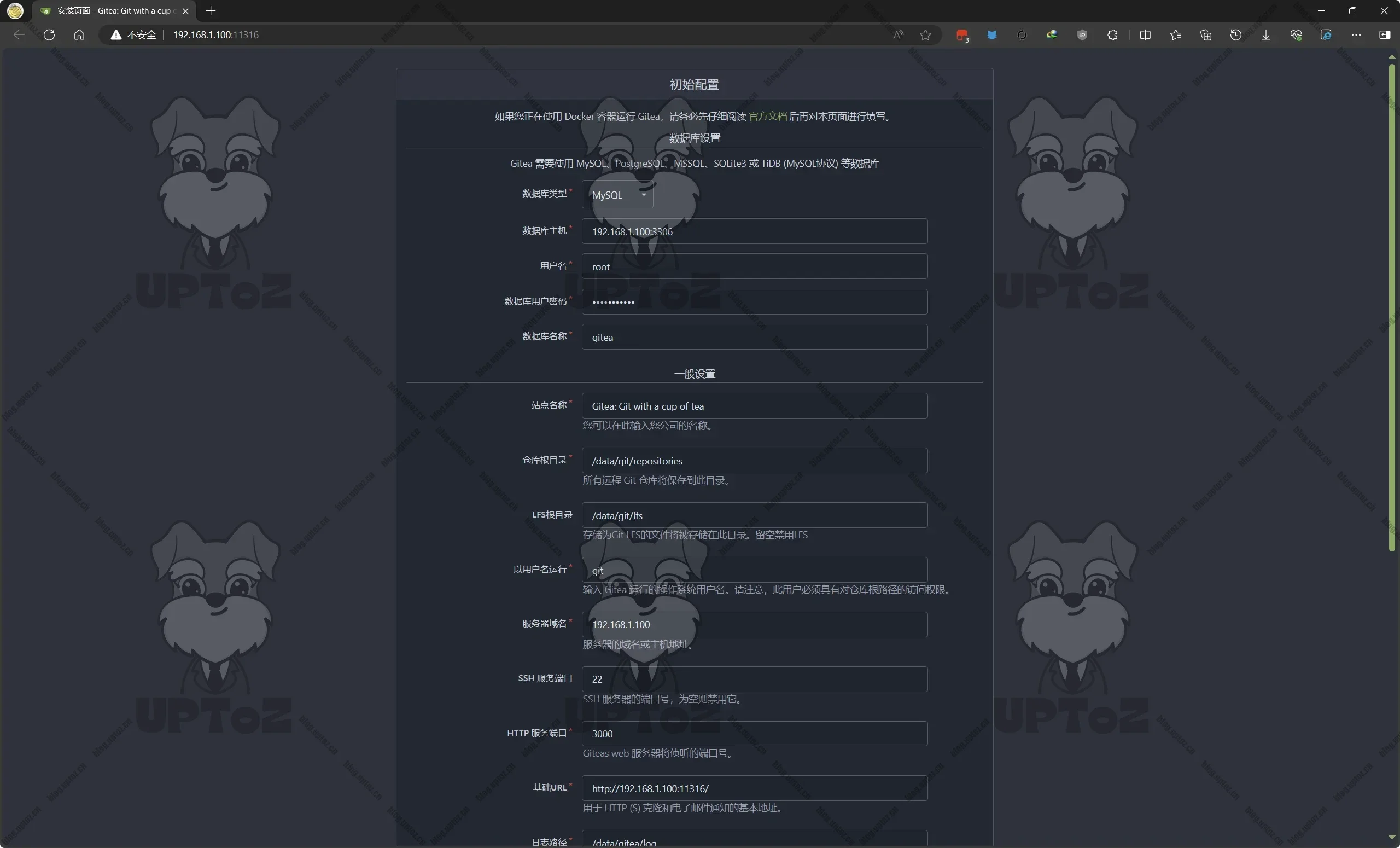Open the settings and more ellipsis

1356,34
